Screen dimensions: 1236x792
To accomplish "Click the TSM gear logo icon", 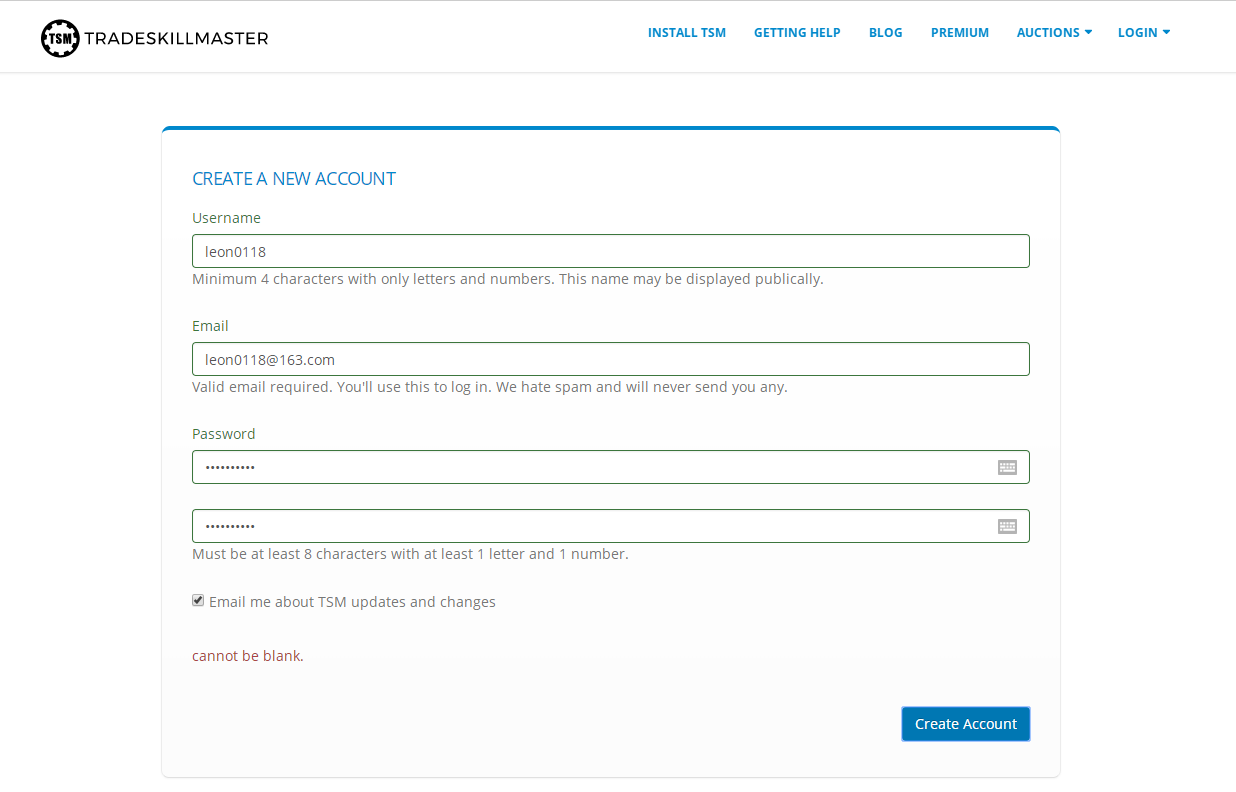I will coord(60,38).
